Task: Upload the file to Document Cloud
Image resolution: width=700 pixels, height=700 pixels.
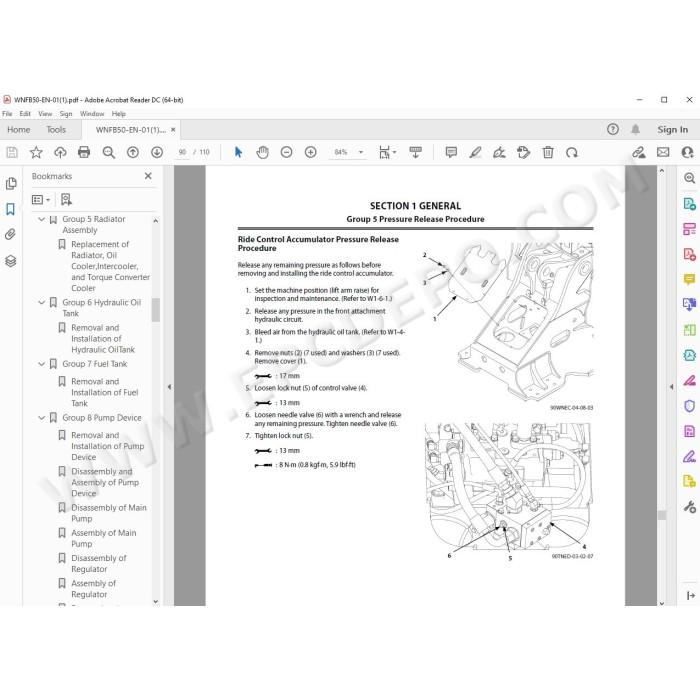Action: (60, 153)
